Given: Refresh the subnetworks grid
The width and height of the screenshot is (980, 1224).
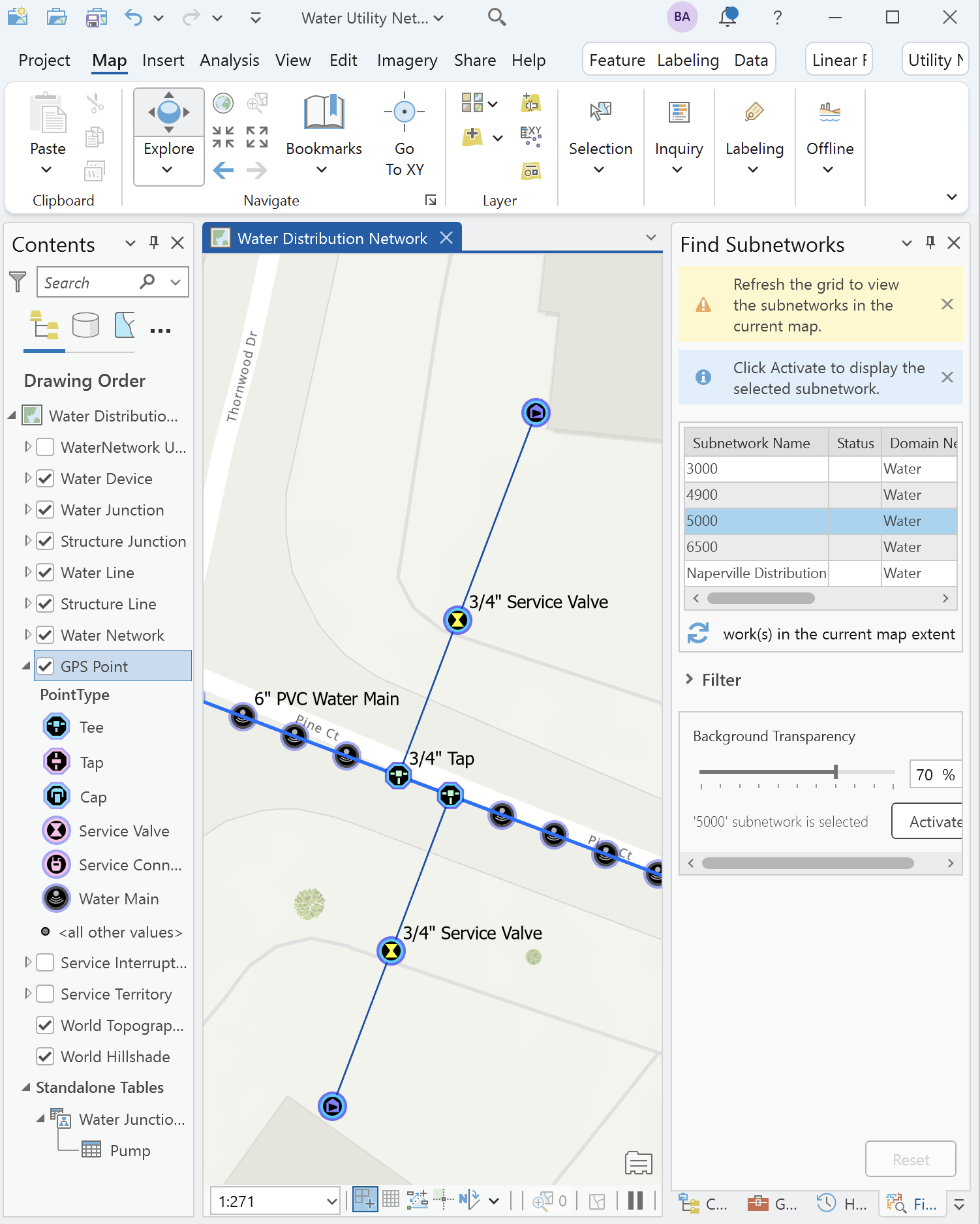Looking at the screenshot, I should (x=697, y=633).
